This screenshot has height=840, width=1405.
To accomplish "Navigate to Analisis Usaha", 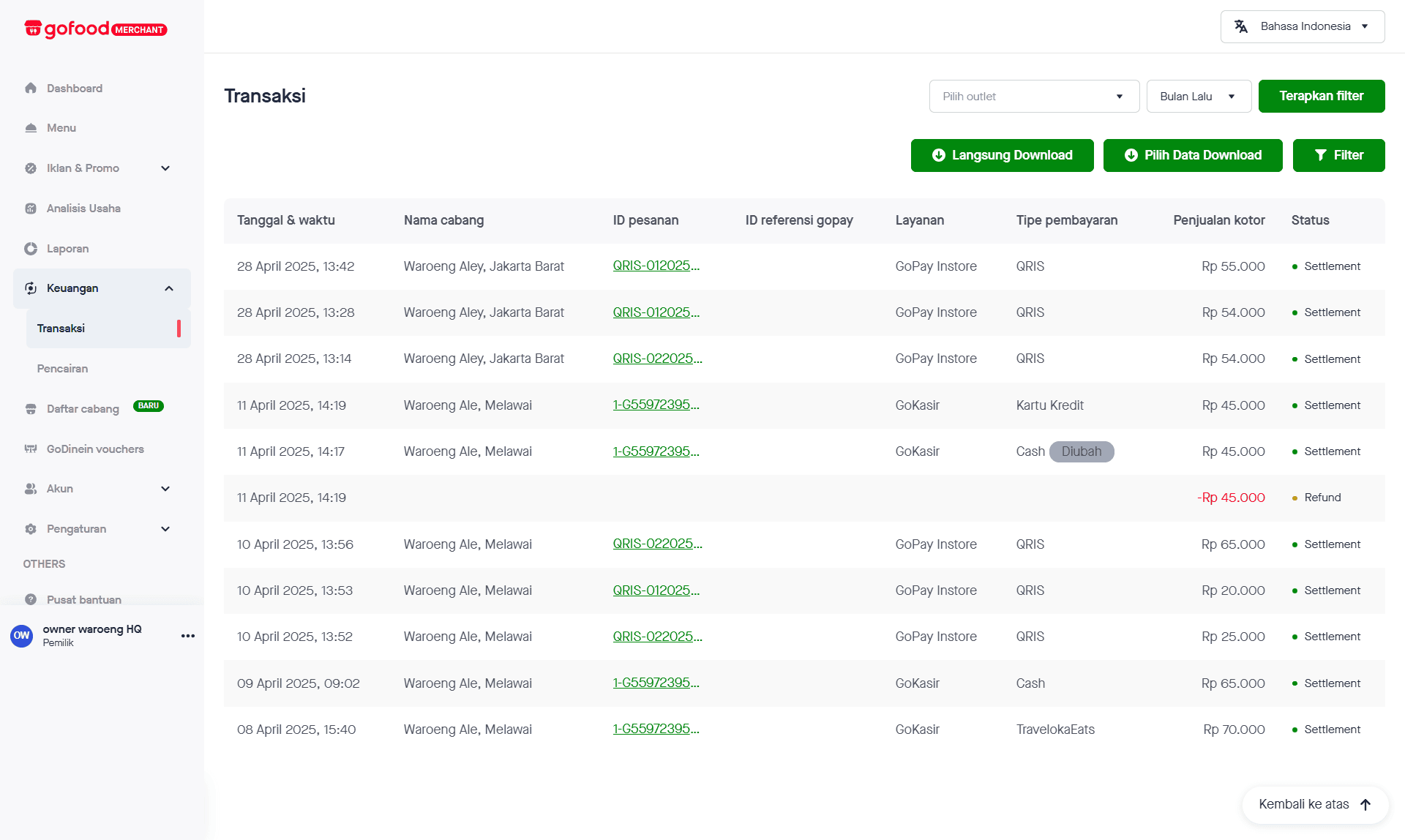I will click(83, 209).
